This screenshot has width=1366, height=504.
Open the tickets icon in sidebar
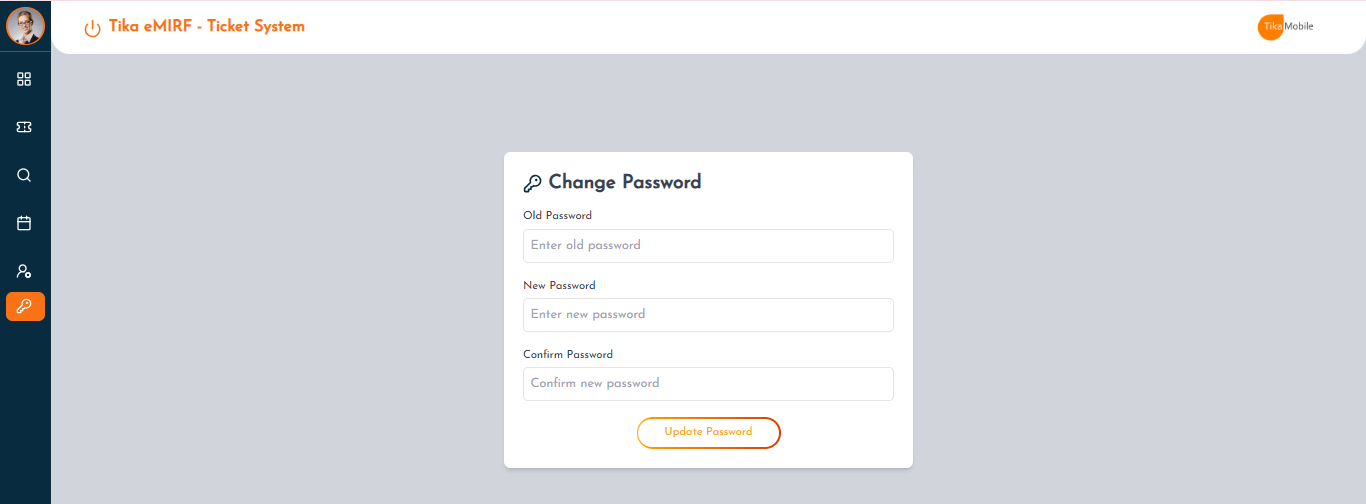[x=25, y=127]
